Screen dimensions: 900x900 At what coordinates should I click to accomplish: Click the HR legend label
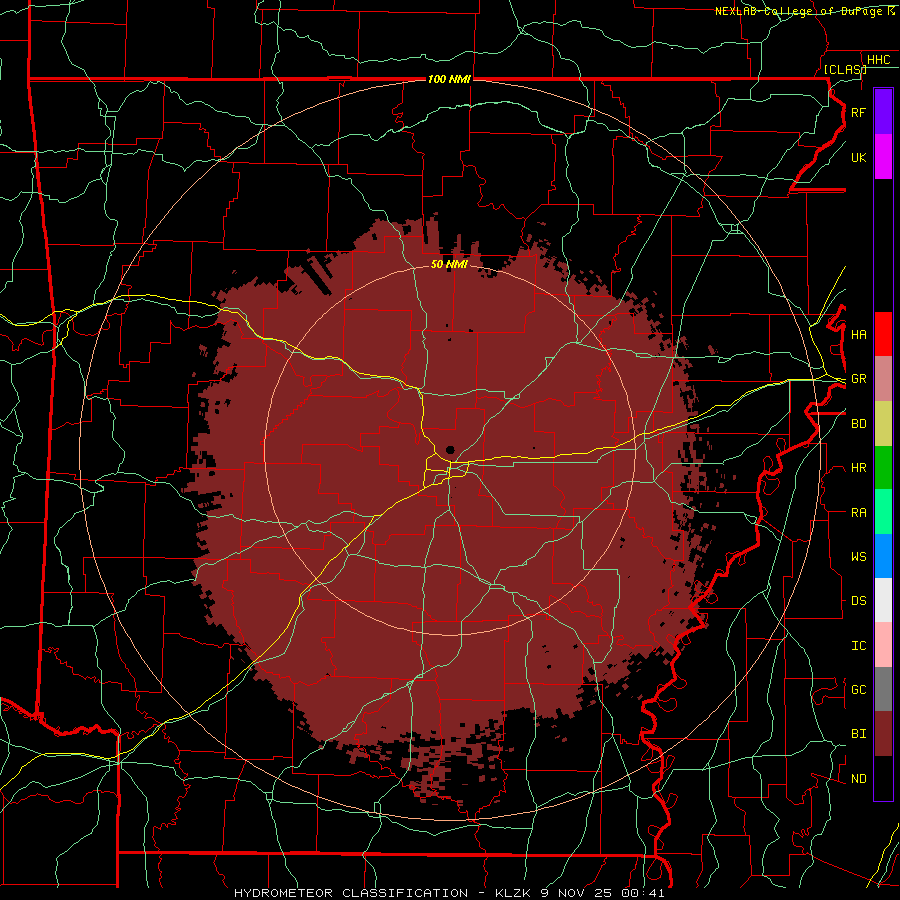[x=858, y=468]
